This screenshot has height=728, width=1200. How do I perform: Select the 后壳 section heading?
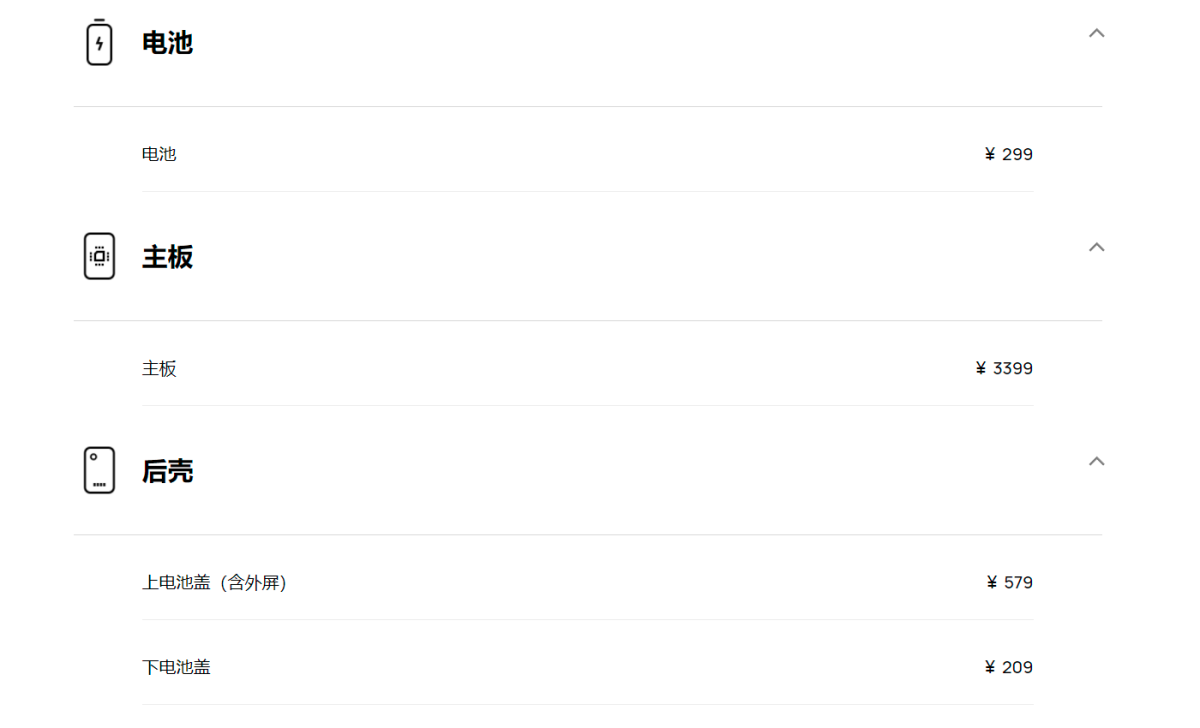(167, 471)
